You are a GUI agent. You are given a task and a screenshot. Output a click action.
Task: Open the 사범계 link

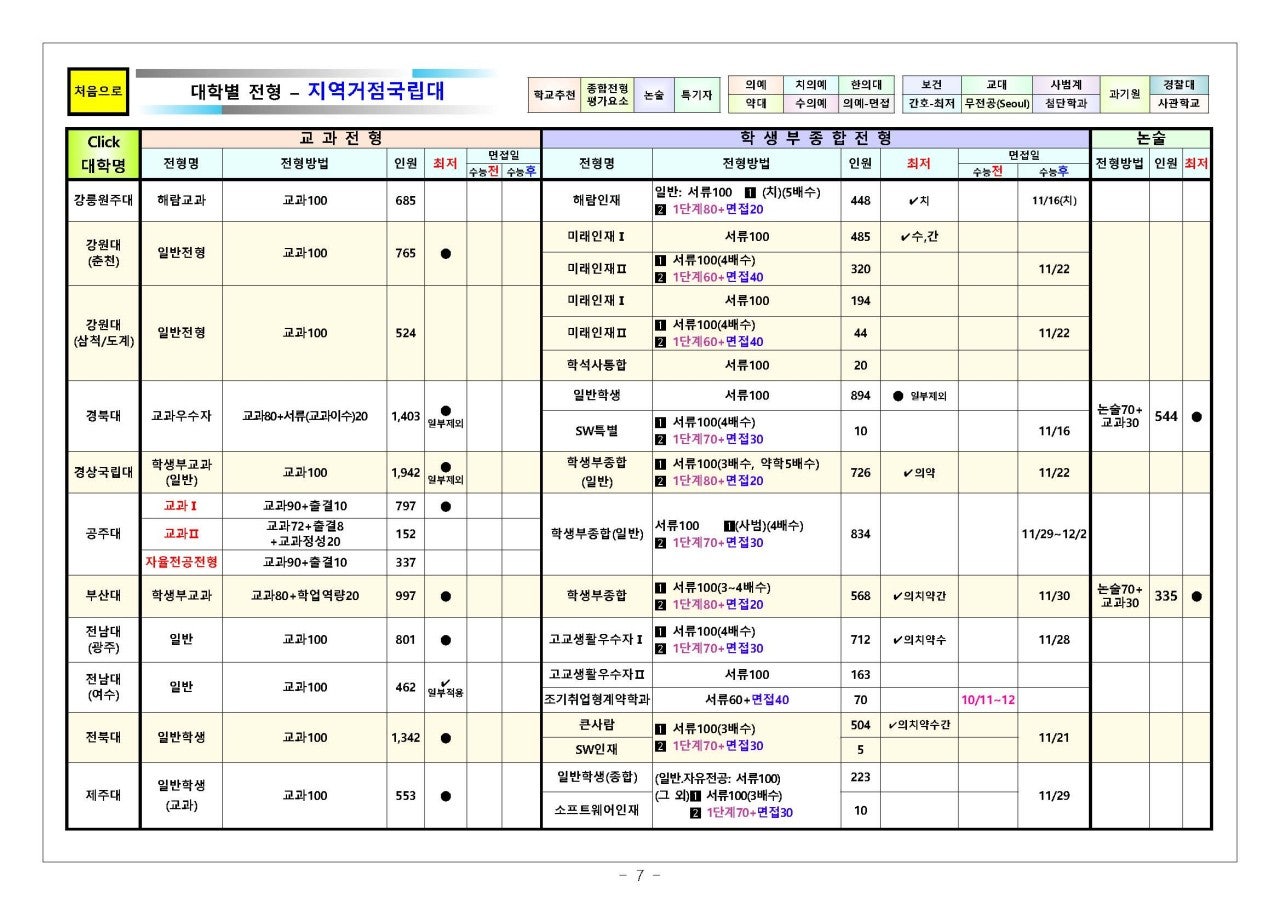[x=1066, y=85]
